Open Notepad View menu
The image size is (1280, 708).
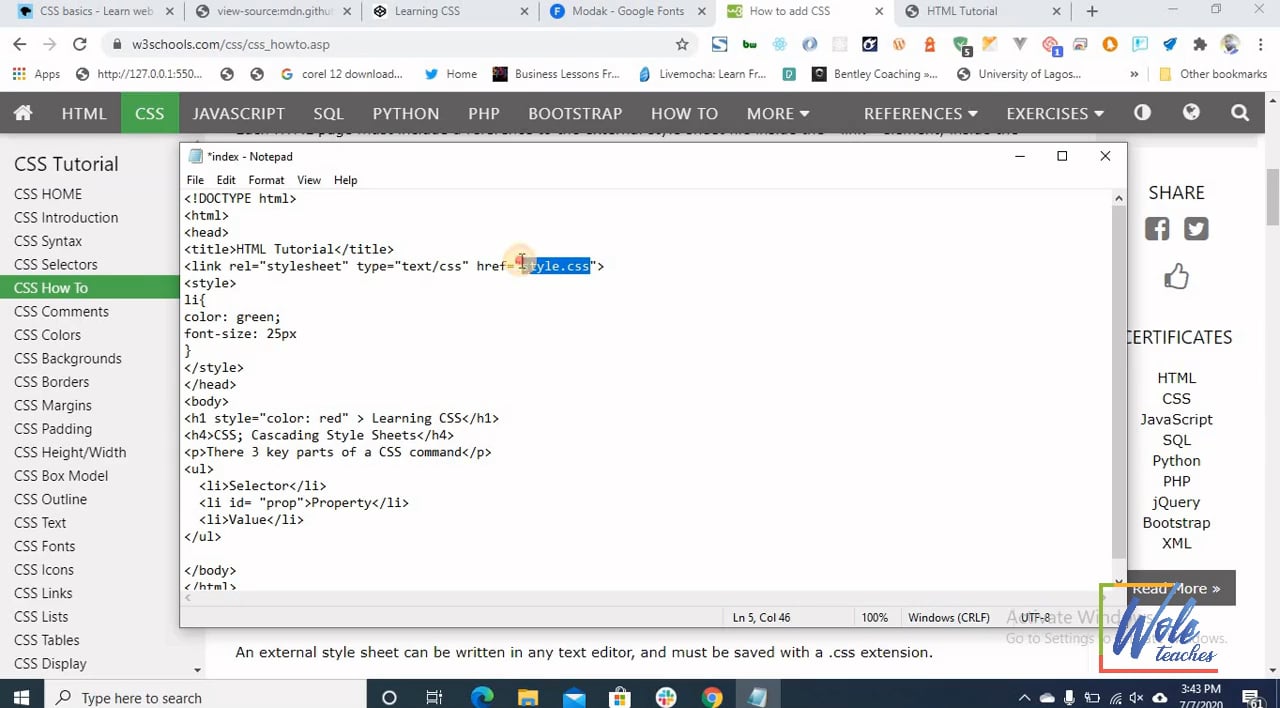coord(309,180)
